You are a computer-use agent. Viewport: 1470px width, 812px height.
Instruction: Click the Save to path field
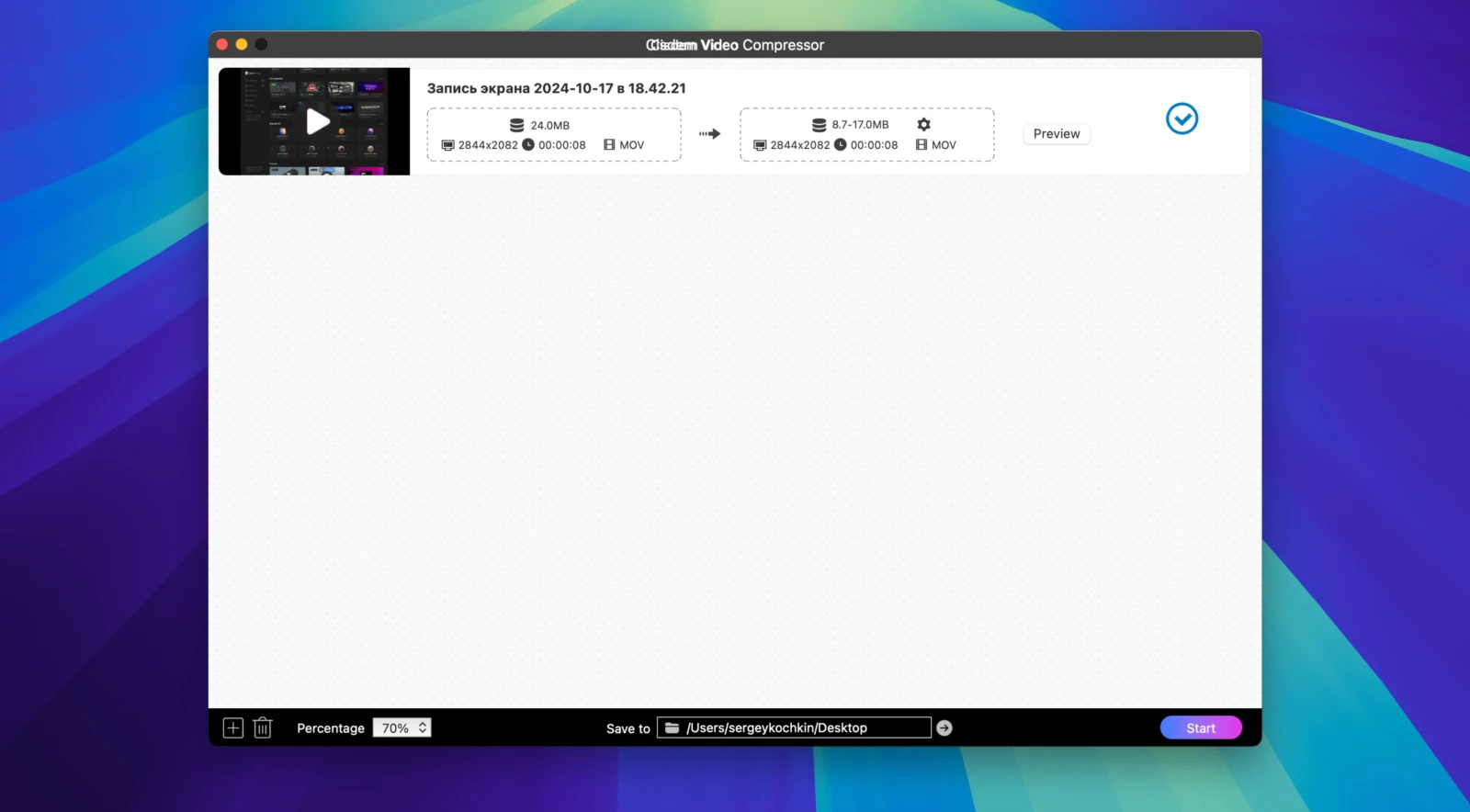799,728
